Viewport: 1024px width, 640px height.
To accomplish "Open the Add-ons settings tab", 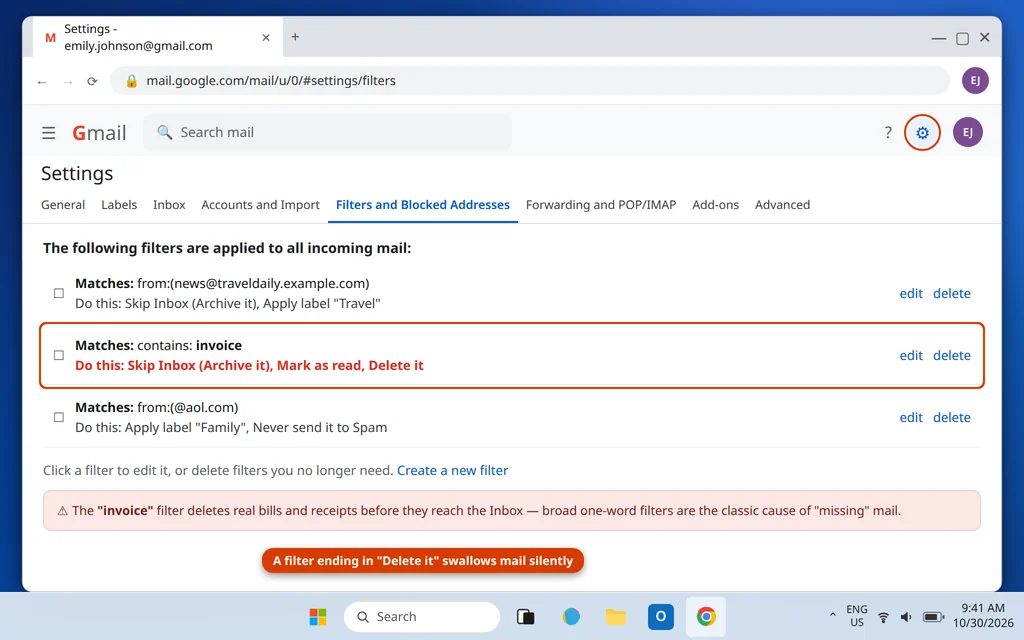I will coord(715,205).
